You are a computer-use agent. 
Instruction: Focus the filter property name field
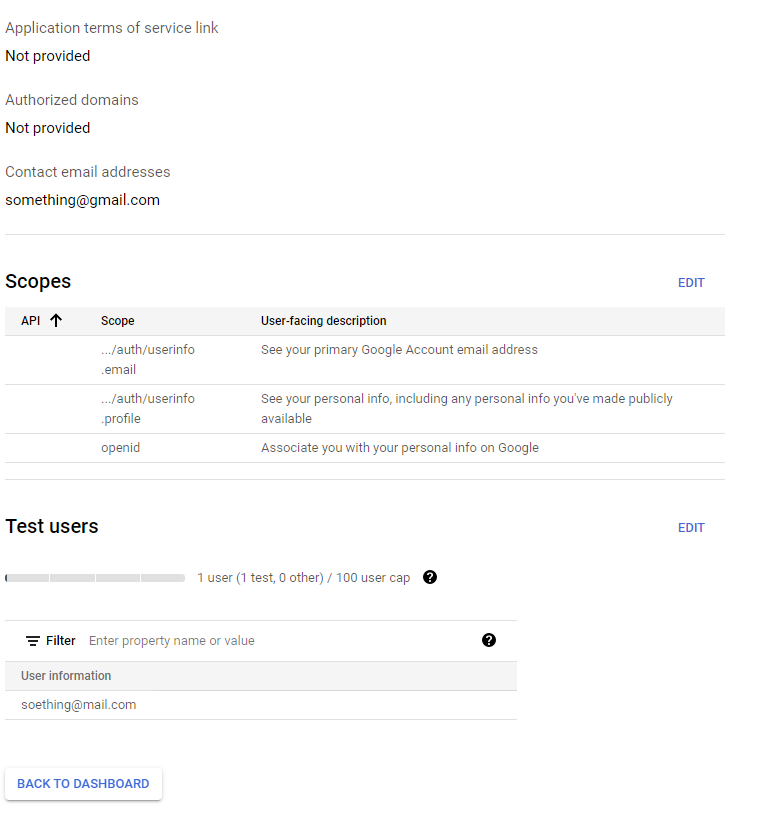pos(280,641)
